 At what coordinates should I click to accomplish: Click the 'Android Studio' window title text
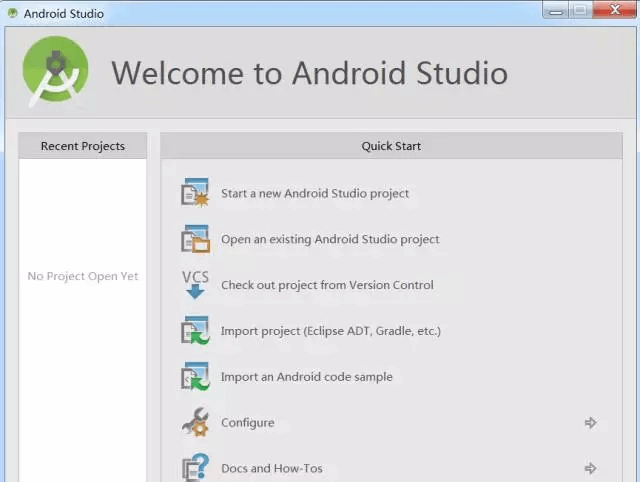(x=64, y=13)
